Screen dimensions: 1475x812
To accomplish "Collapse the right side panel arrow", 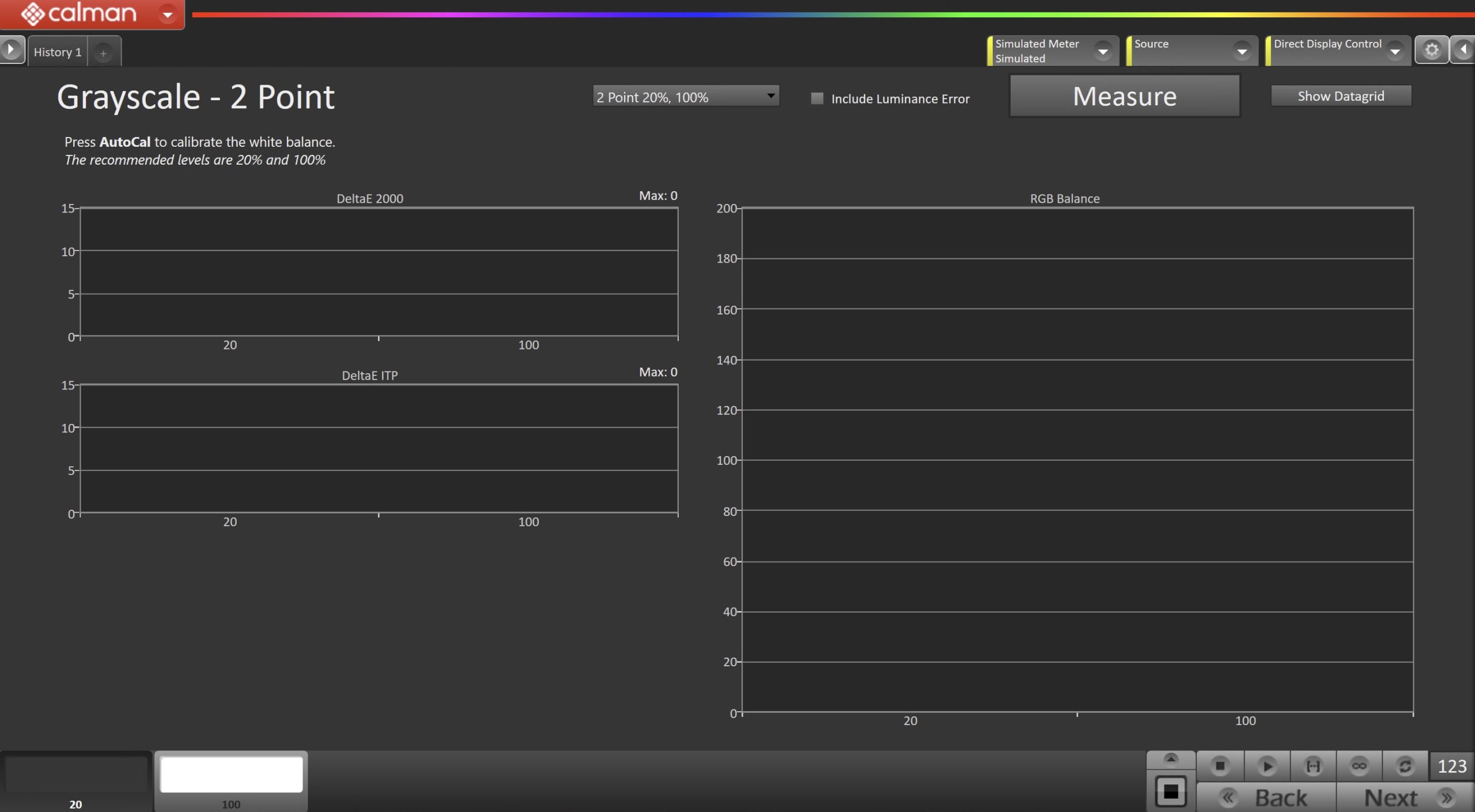I will (x=1463, y=50).
